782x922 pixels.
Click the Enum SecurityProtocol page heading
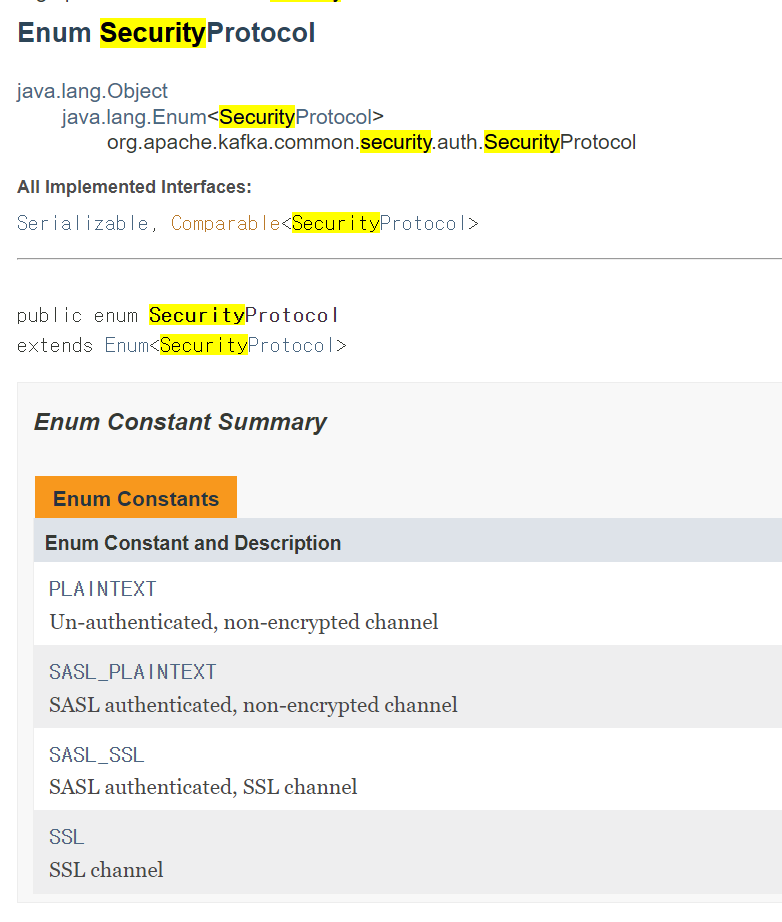[166, 32]
